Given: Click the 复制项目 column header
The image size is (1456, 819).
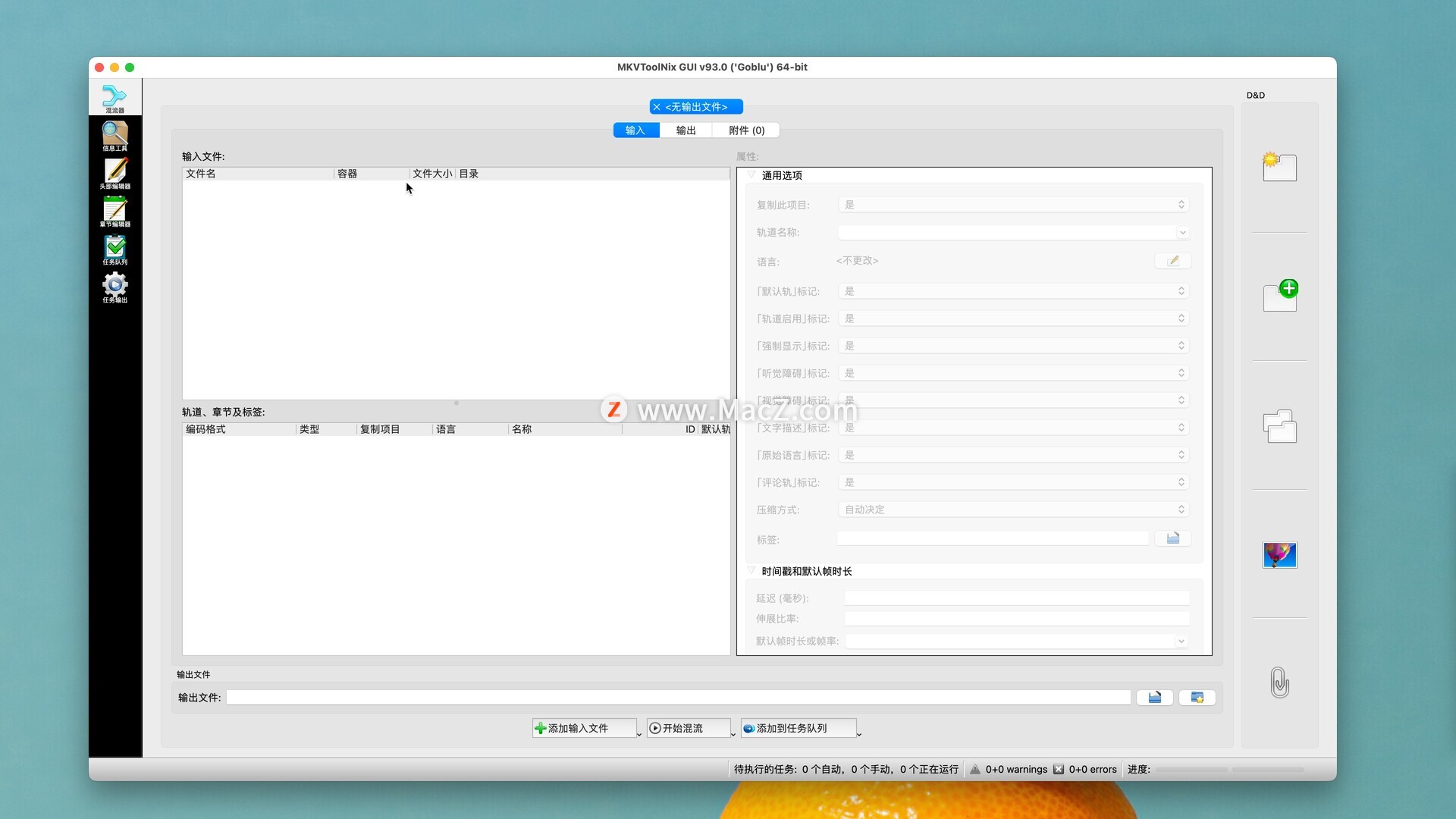Looking at the screenshot, I should [394, 429].
